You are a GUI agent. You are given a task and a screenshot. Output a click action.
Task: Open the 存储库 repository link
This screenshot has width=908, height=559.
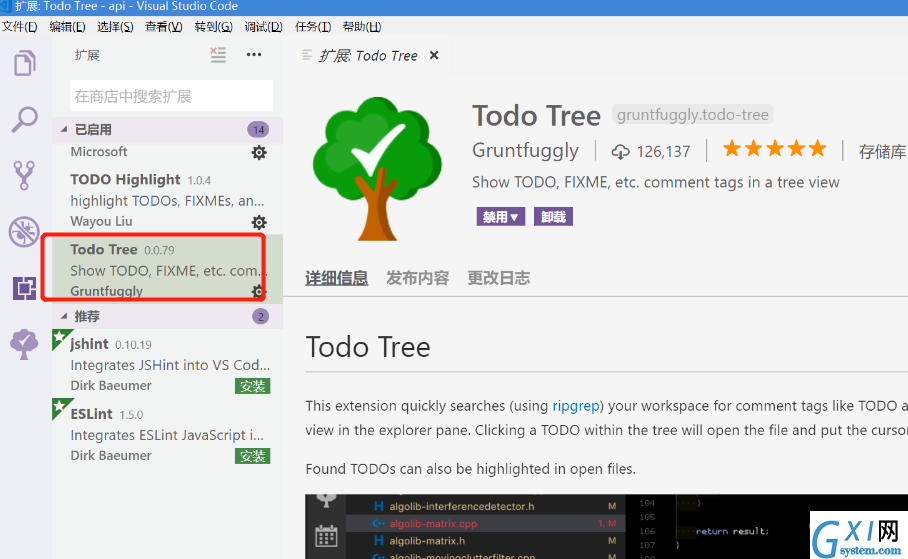(x=883, y=152)
